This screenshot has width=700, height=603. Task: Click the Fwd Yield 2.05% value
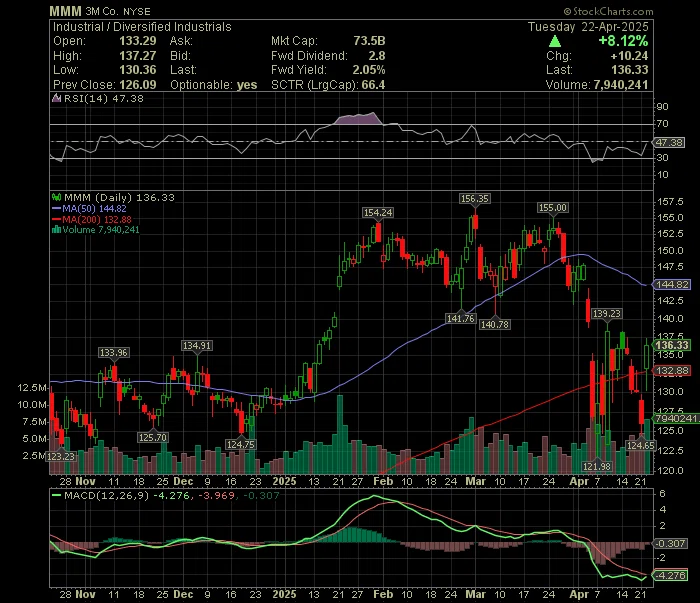pos(369,70)
